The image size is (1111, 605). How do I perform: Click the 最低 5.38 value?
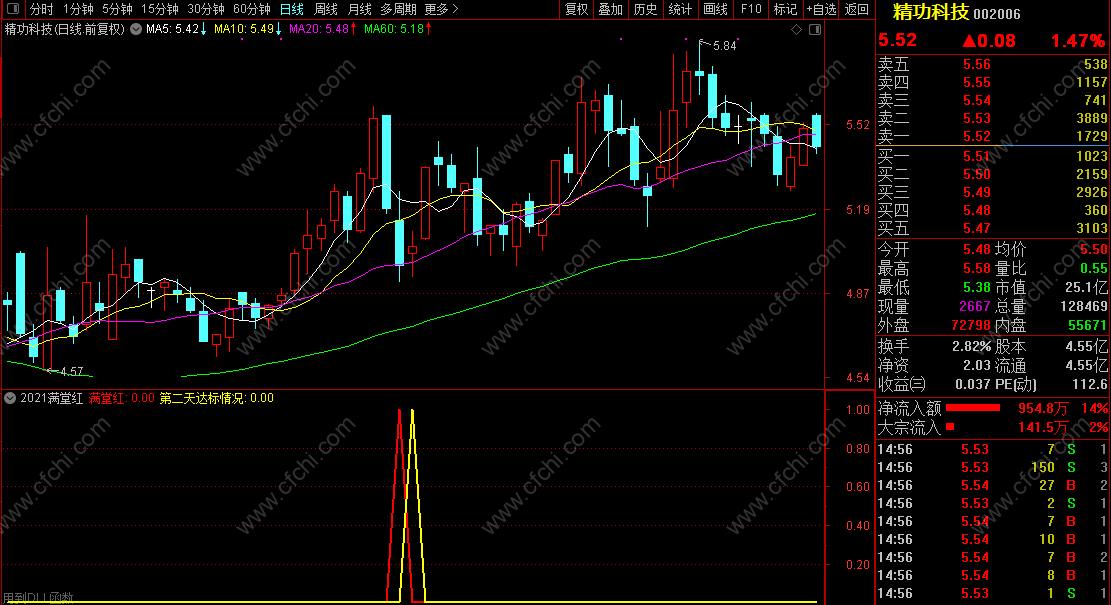(976, 288)
